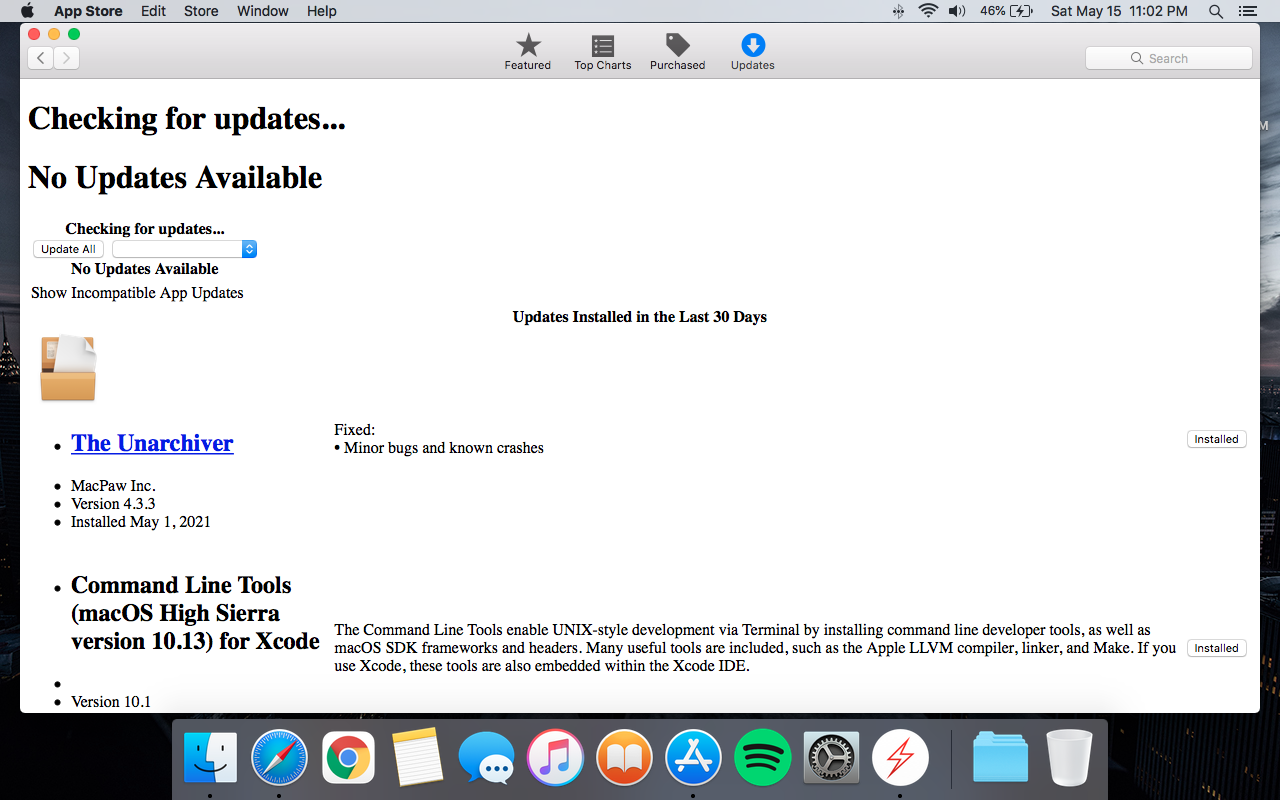Open the Apple menu
Image resolution: width=1280 pixels, height=800 pixels.
(x=27, y=11)
